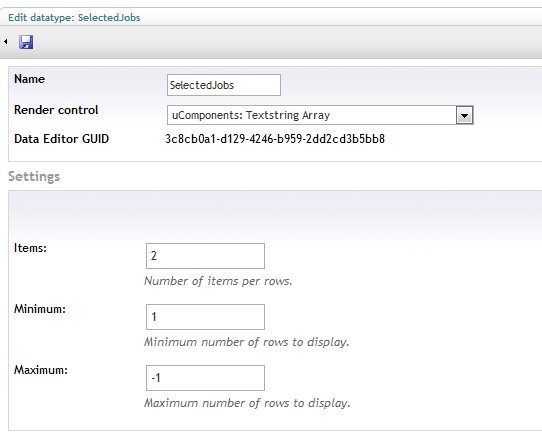Click the small left arrow beside the save icon
Image resolution: width=542 pixels, height=444 pixels.
(x=6, y=41)
